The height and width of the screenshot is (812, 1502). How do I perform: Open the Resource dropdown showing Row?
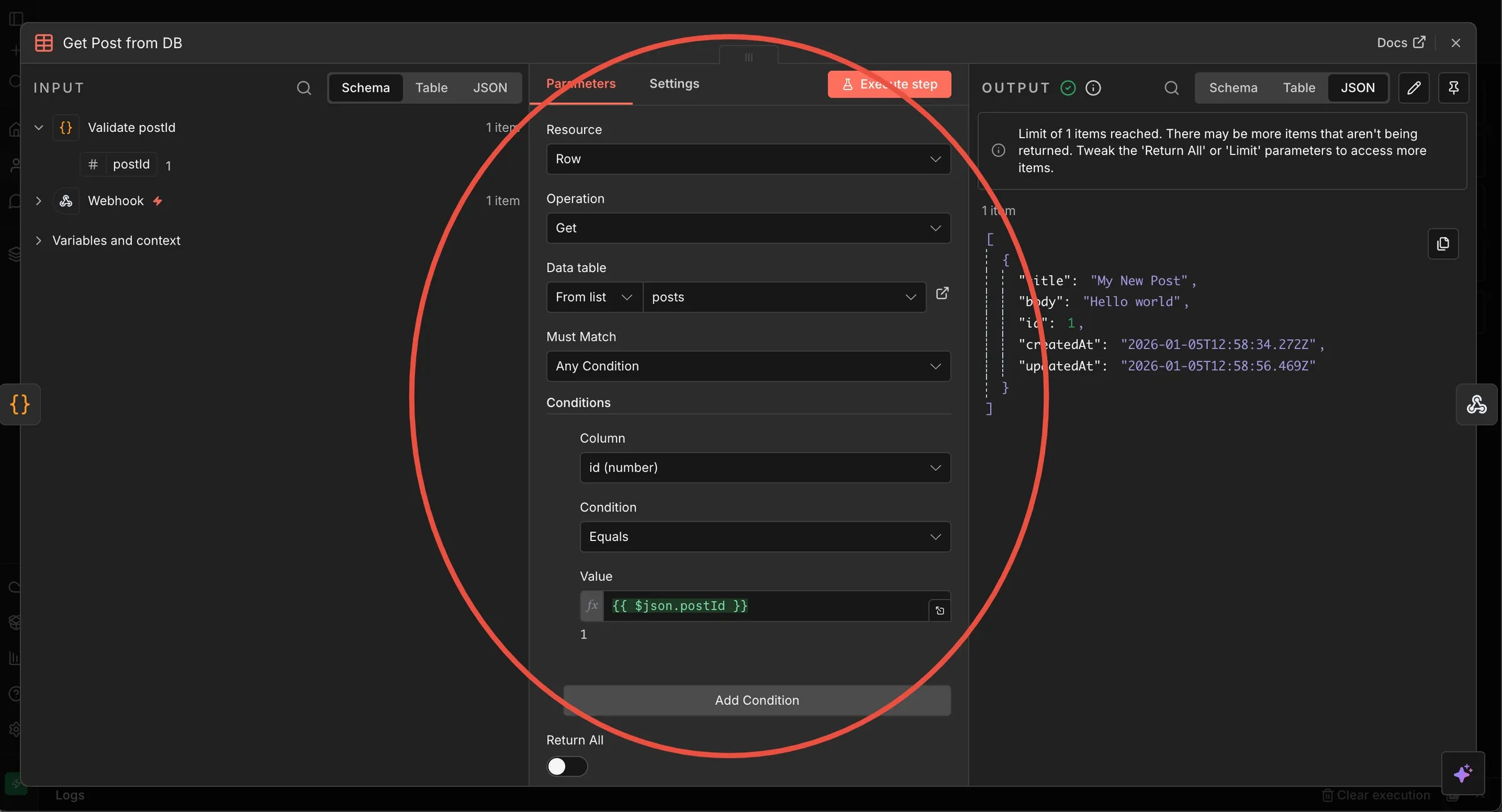[x=748, y=159]
